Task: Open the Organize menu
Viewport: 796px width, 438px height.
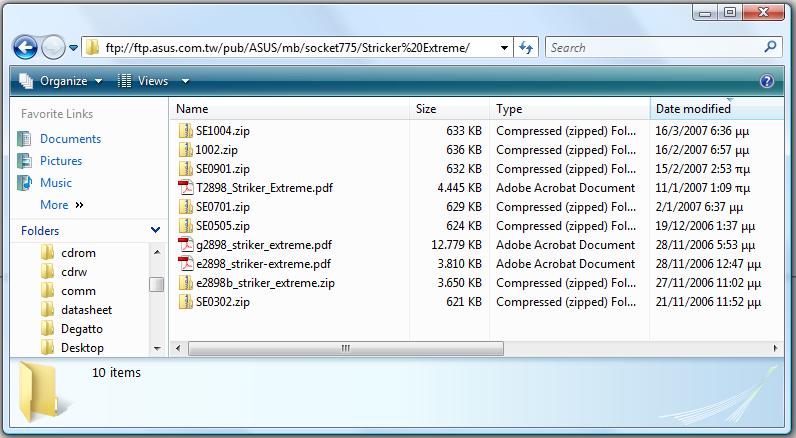Action: point(61,81)
